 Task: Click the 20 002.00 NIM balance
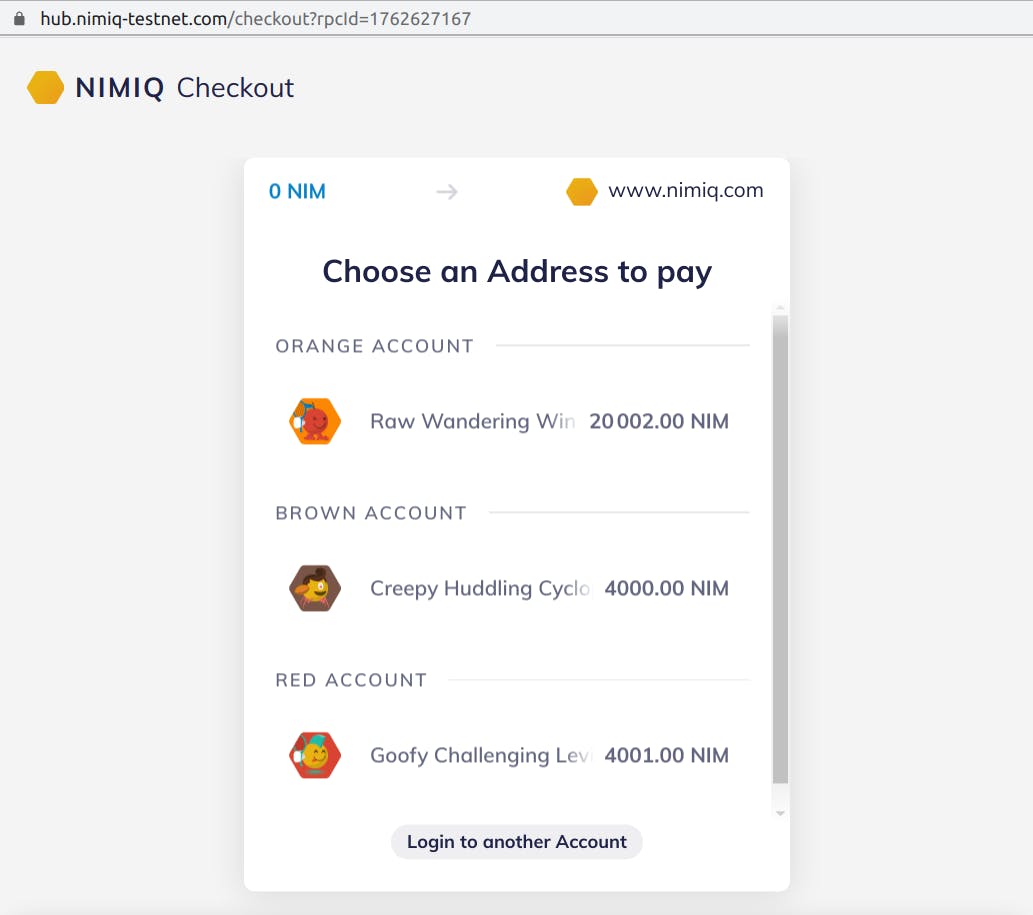pos(658,421)
